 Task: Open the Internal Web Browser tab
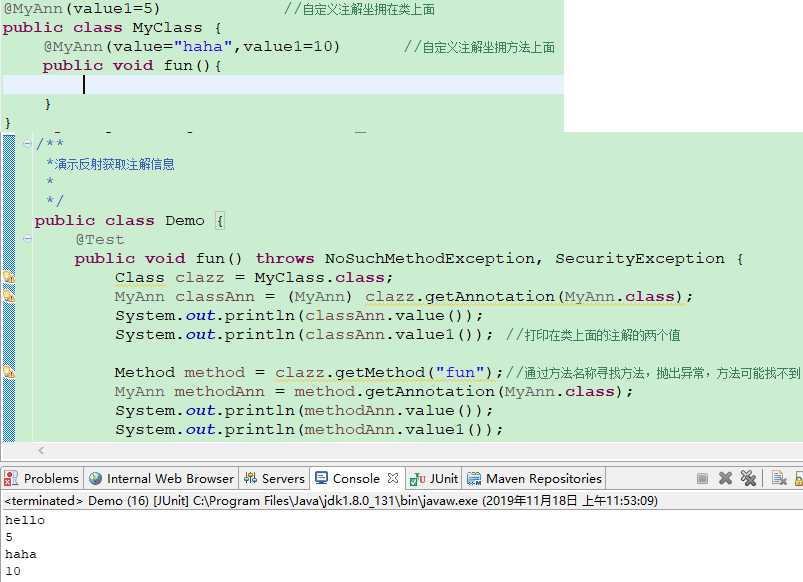[161, 479]
